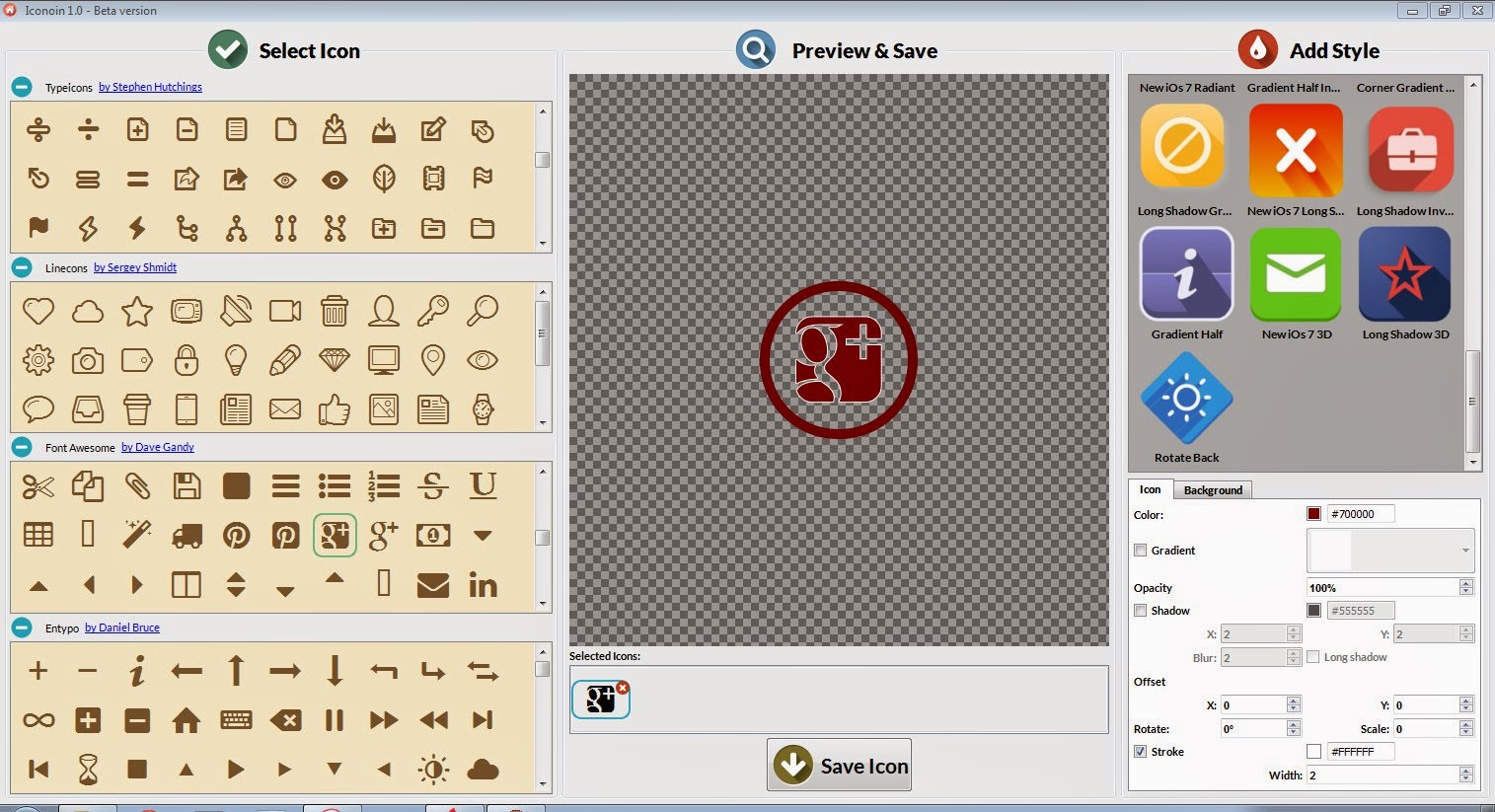This screenshot has height=812, width=1495.
Task: Collapse the Typeicons section
Action: 22,87
